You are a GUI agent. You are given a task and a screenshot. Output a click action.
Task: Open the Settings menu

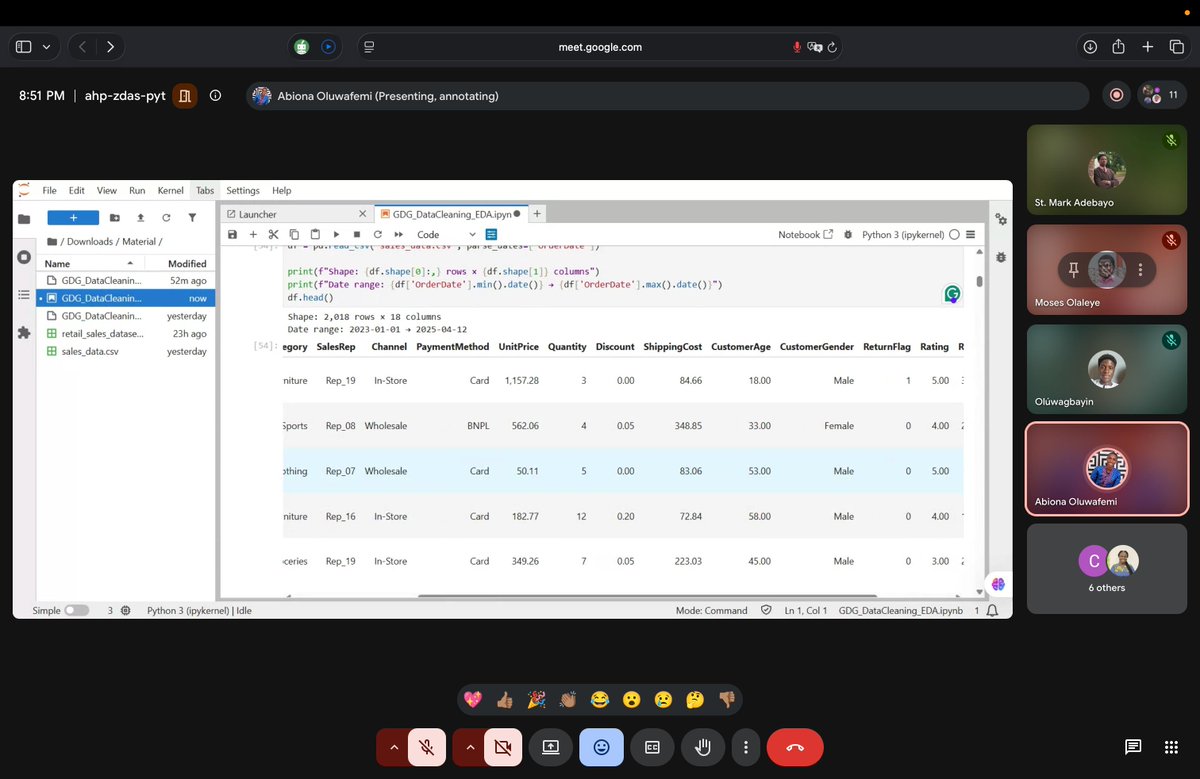(x=243, y=190)
